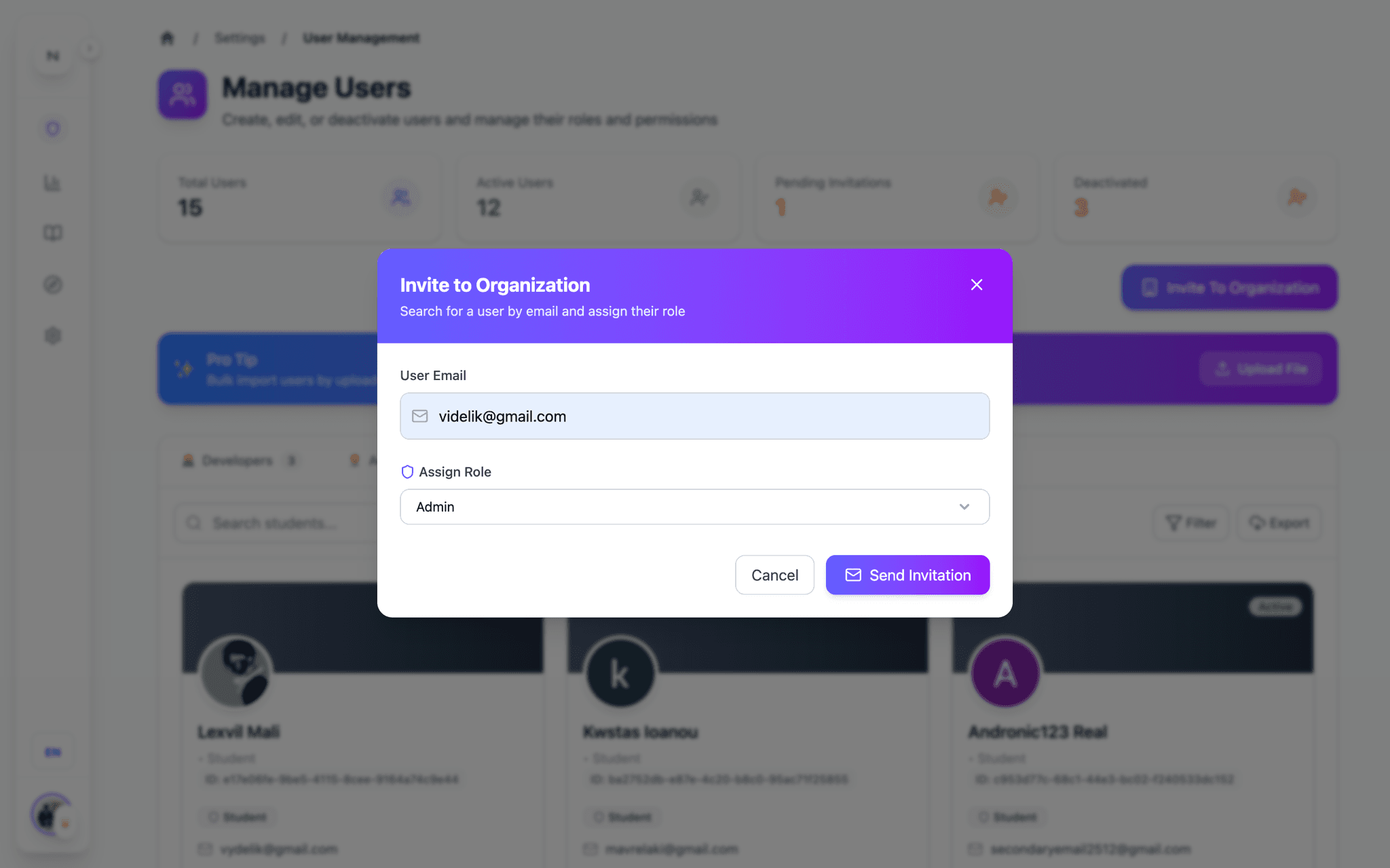
Task: Open Settings breadcrumb link
Action: tap(240, 38)
